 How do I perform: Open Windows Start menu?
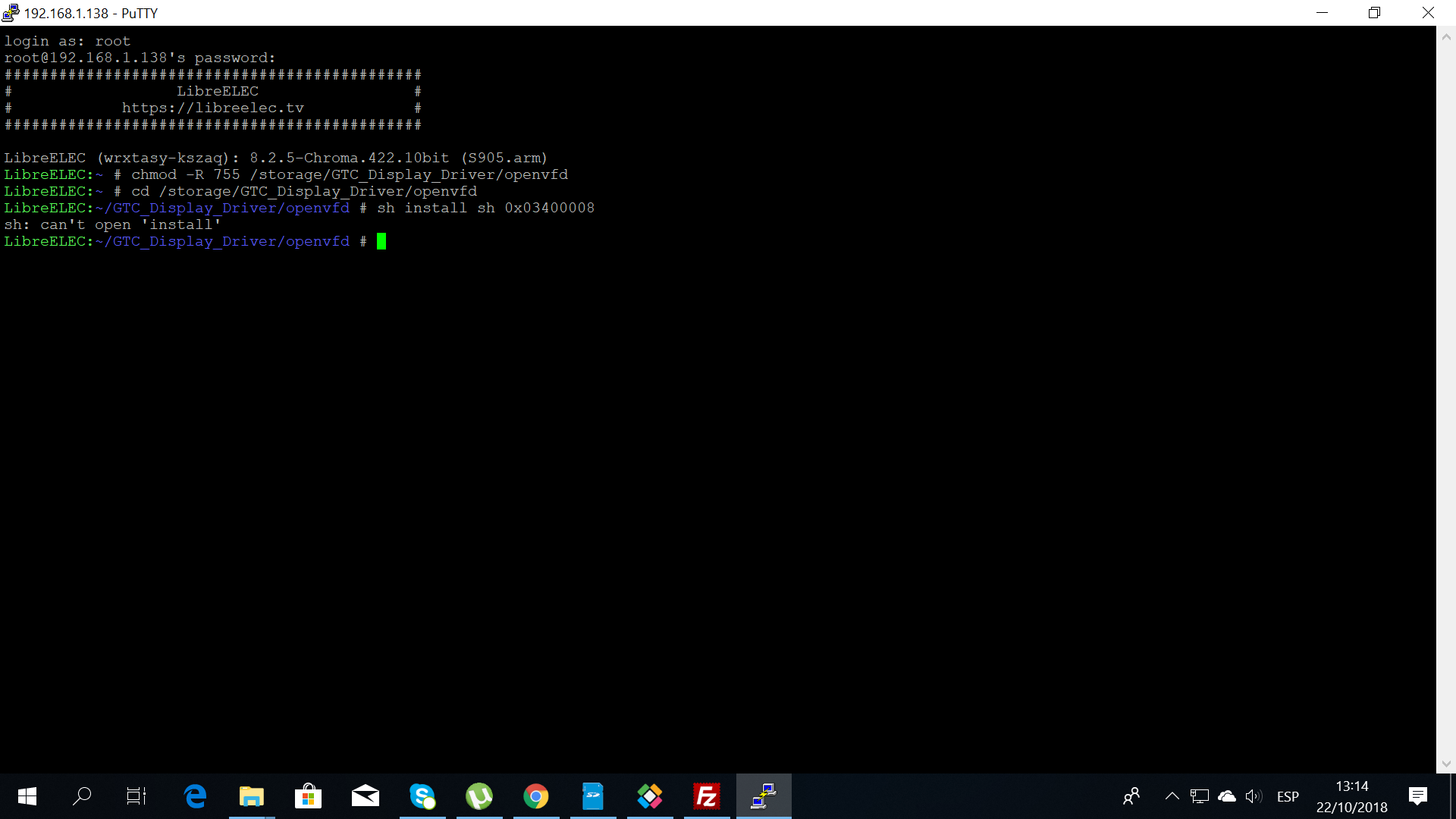pyautogui.click(x=27, y=796)
